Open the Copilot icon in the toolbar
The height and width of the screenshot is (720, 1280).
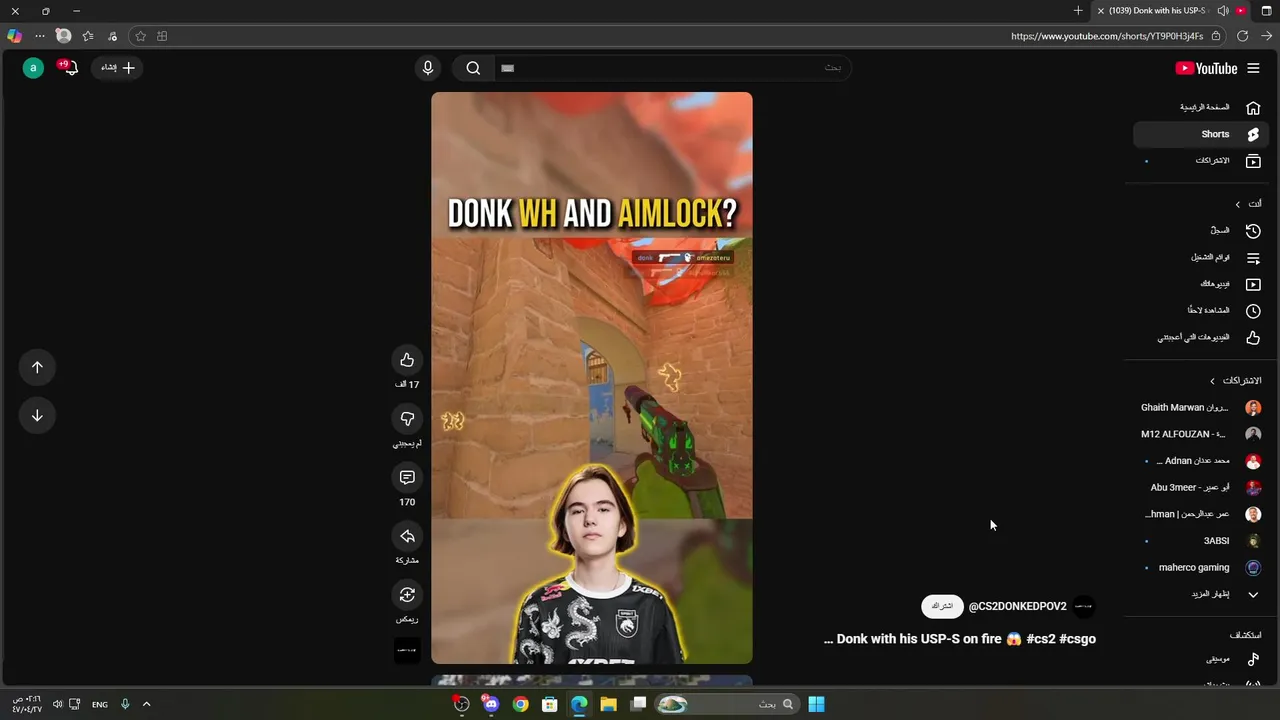[x=14, y=36]
